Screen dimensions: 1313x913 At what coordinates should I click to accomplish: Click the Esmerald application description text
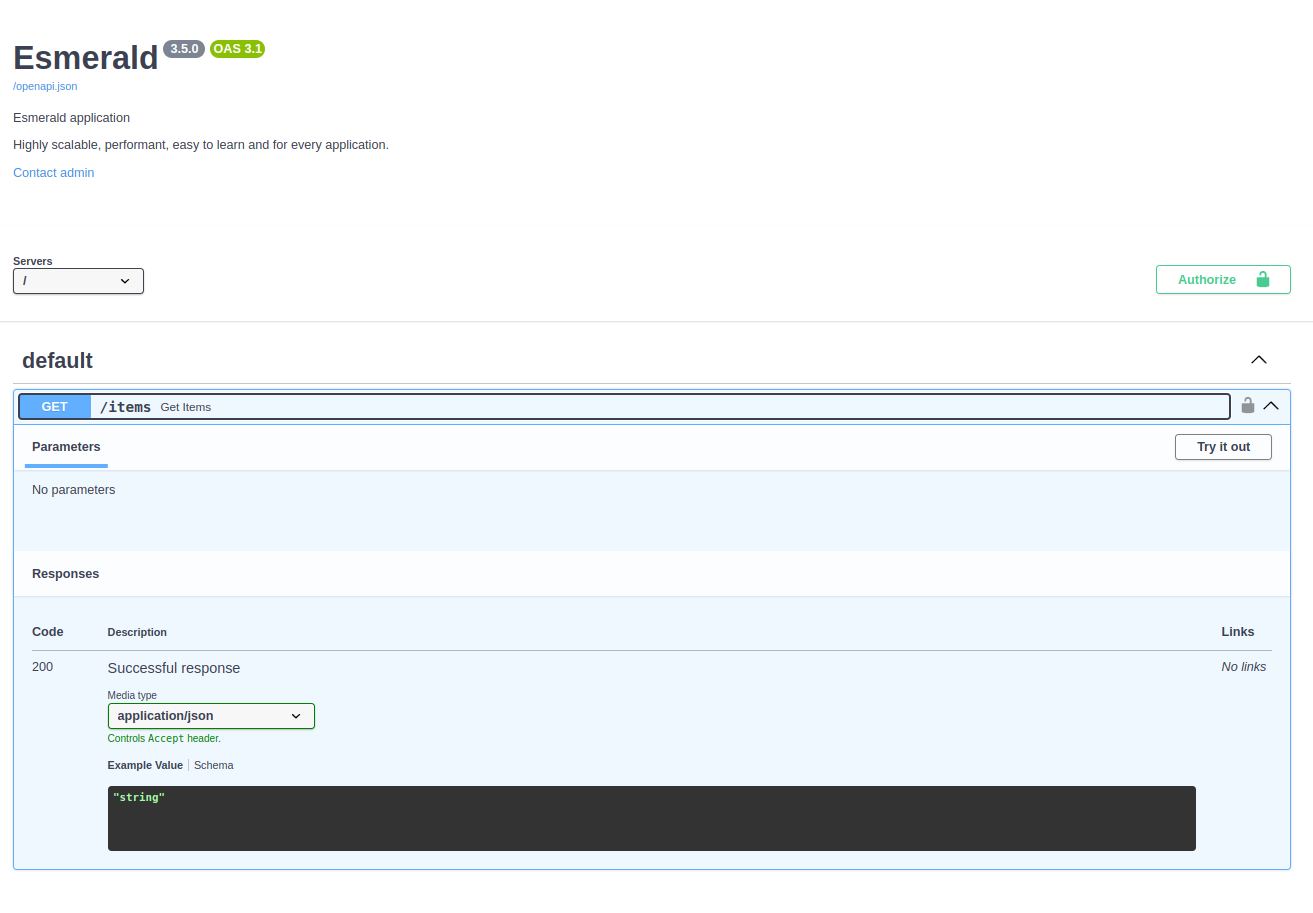pos(72,118)
